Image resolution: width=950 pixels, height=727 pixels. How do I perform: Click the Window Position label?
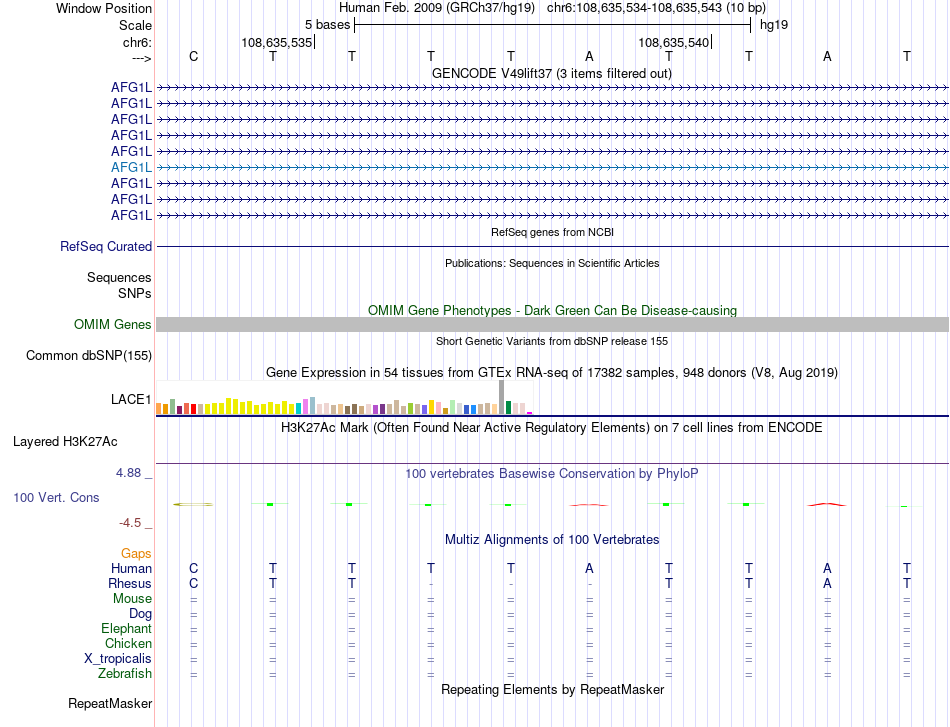104,8
